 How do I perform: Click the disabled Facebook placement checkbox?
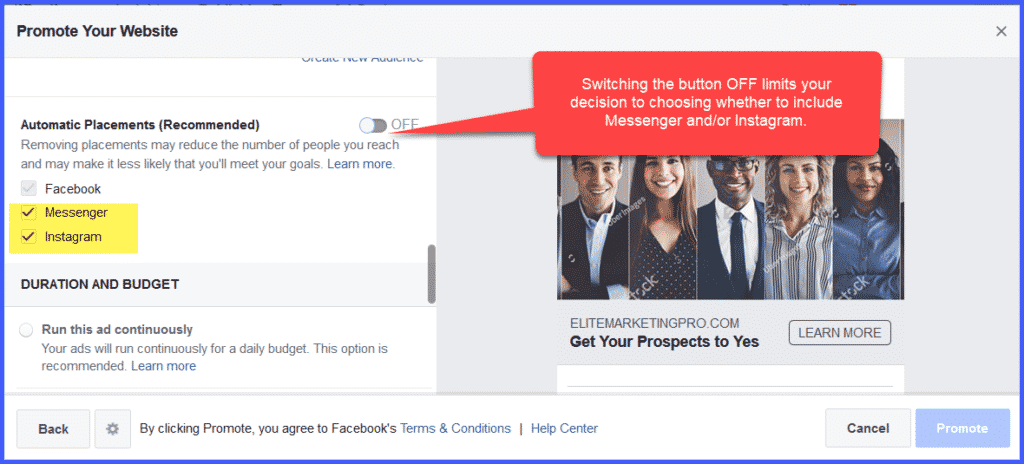click(28, 189)
